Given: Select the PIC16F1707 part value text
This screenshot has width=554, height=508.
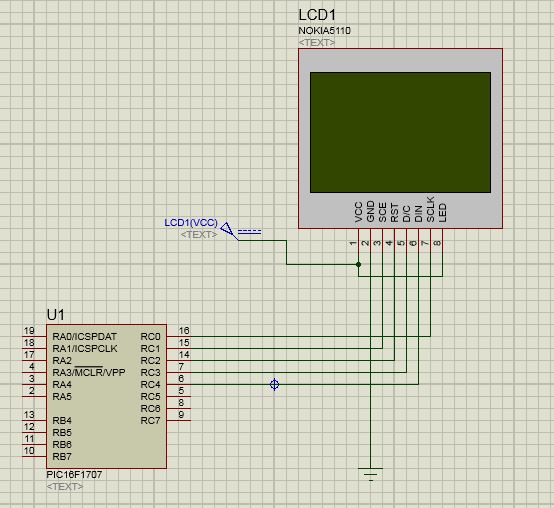Looking at the screenshot, I should pos(74,474).
